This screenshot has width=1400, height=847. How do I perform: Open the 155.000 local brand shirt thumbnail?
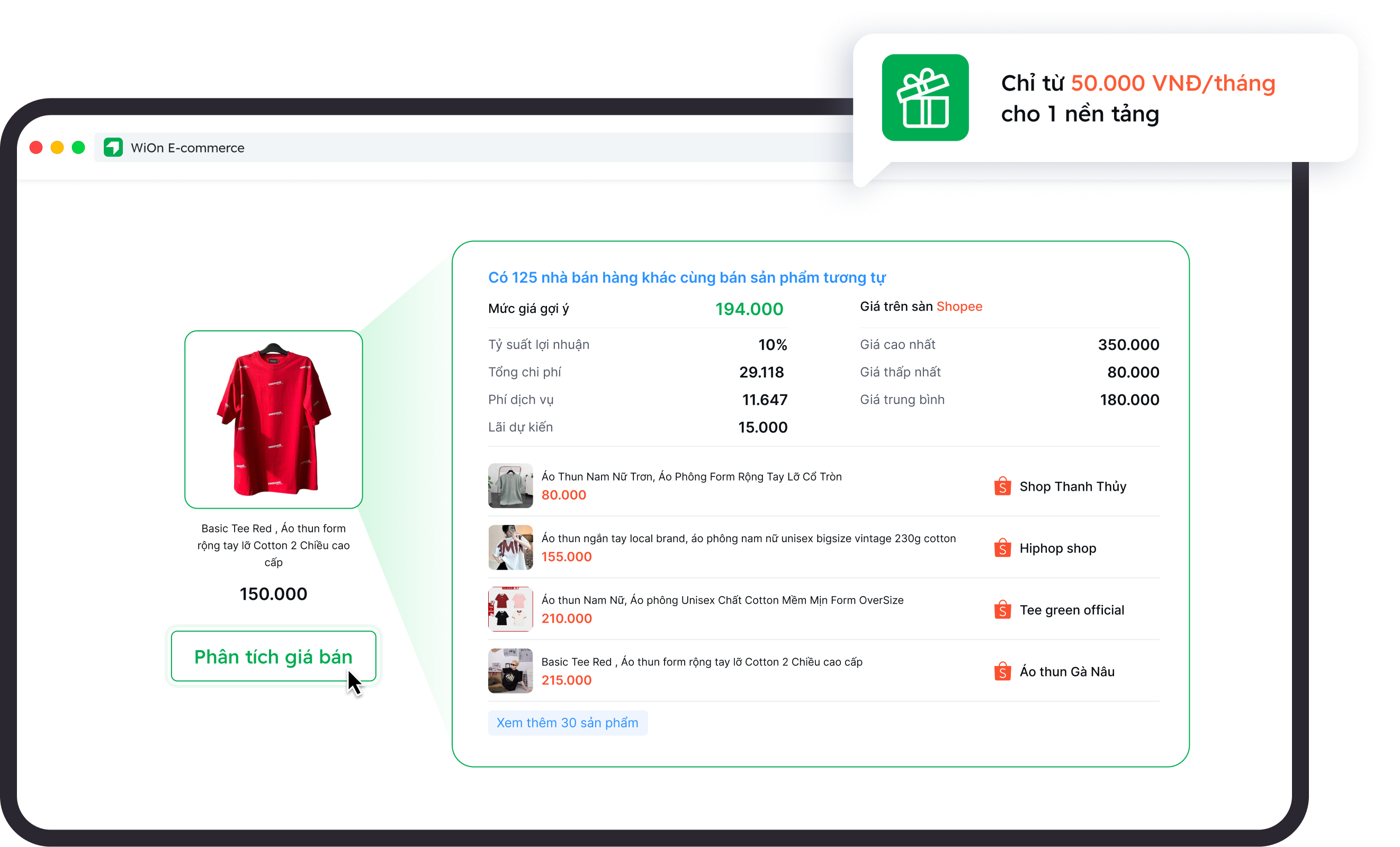(x=510, y=547)
